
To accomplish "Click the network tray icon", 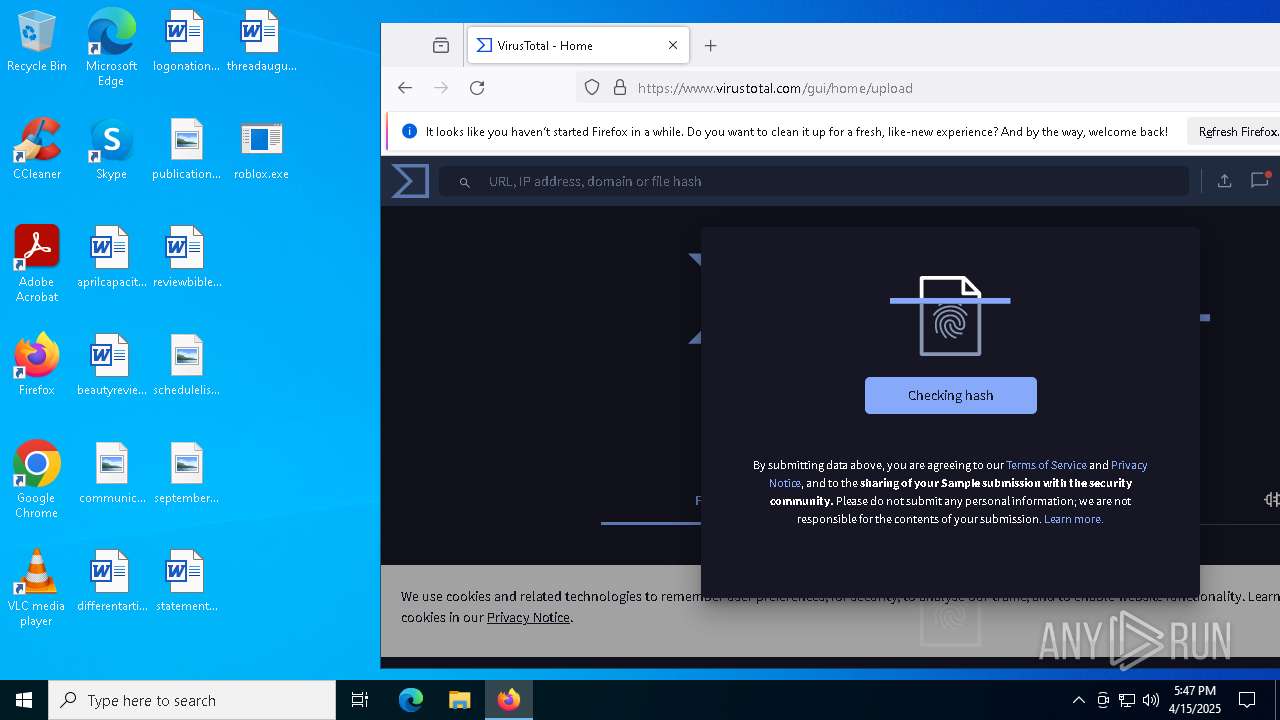I will click(1127, 700).
